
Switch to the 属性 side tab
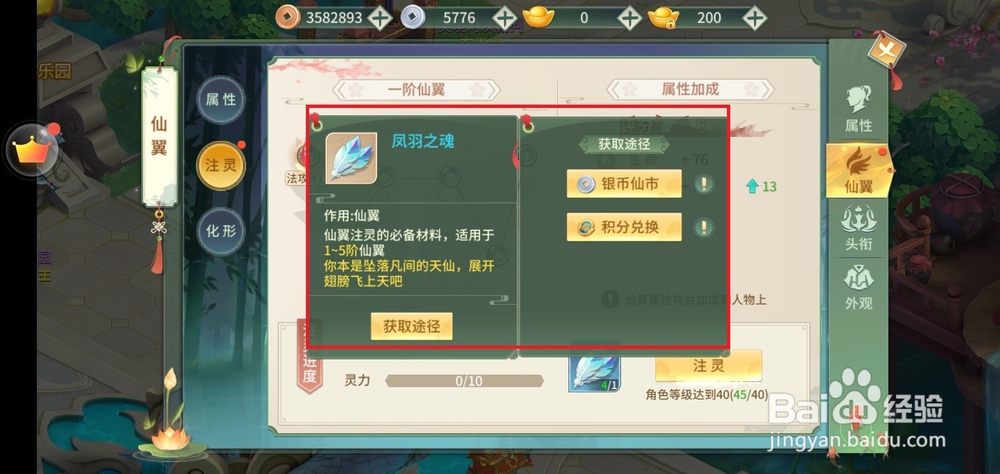tap(858, 110)
